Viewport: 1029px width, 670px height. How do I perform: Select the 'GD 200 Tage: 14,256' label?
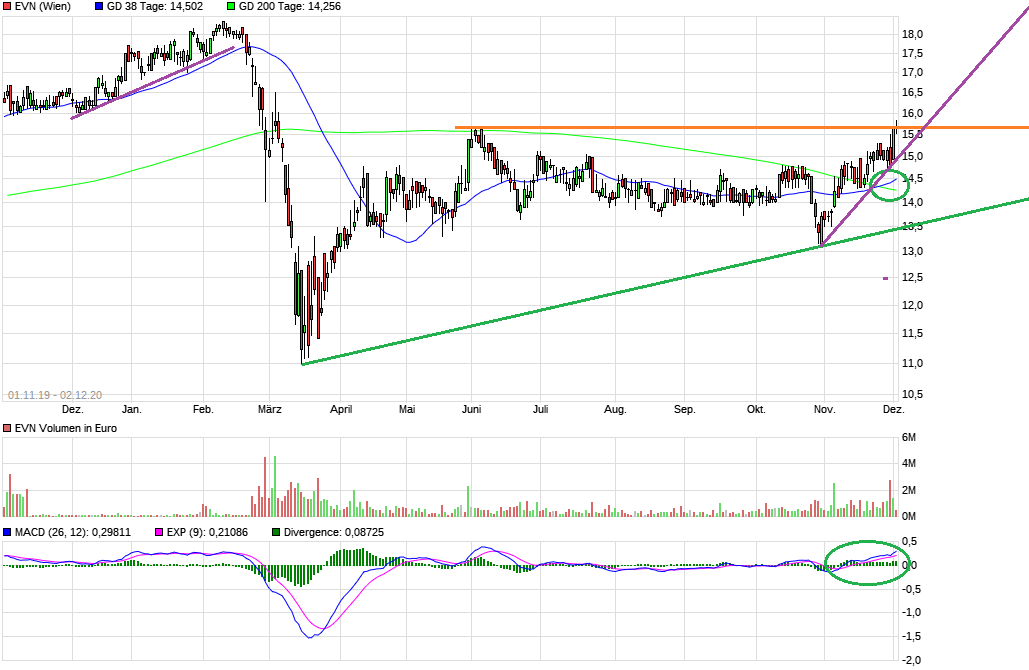[289, 7]
